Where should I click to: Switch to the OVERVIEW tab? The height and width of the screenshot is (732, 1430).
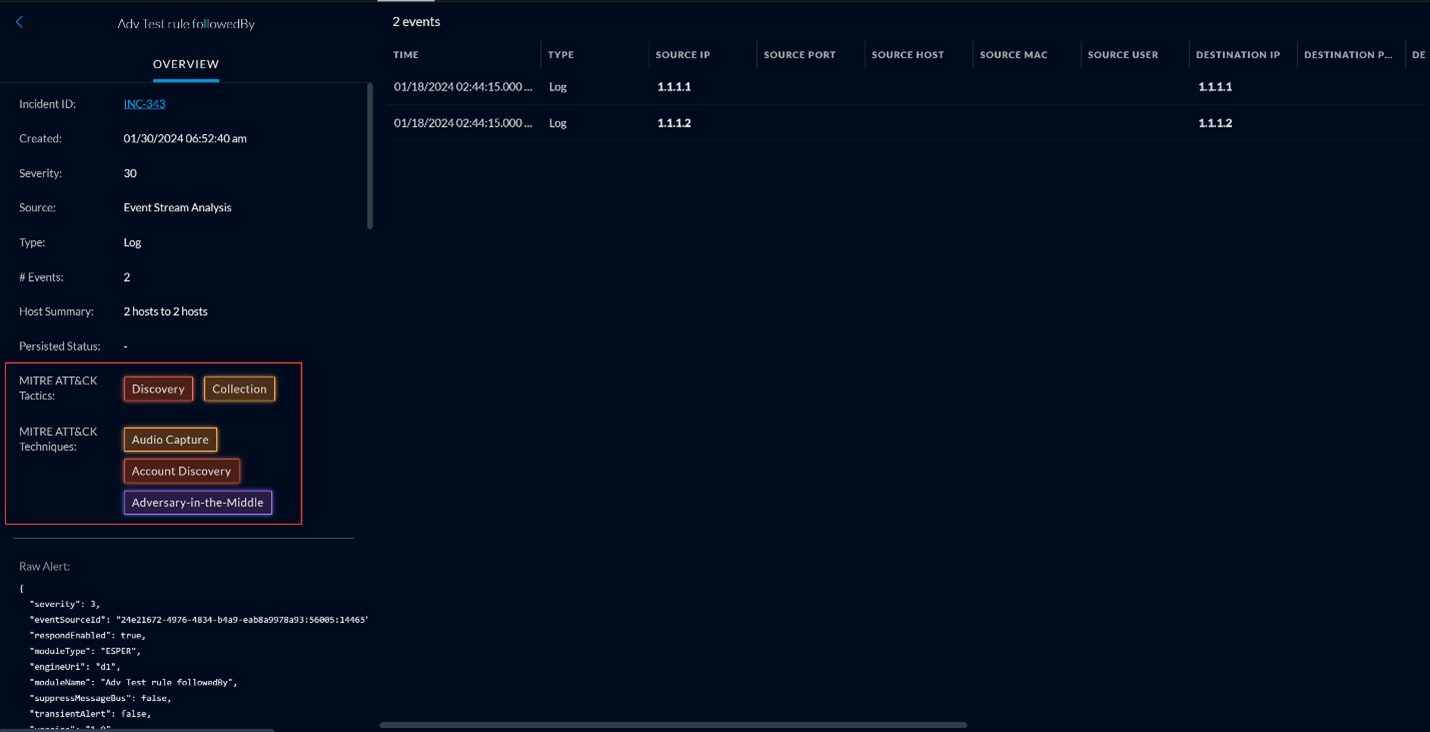[x=185, y=63]
